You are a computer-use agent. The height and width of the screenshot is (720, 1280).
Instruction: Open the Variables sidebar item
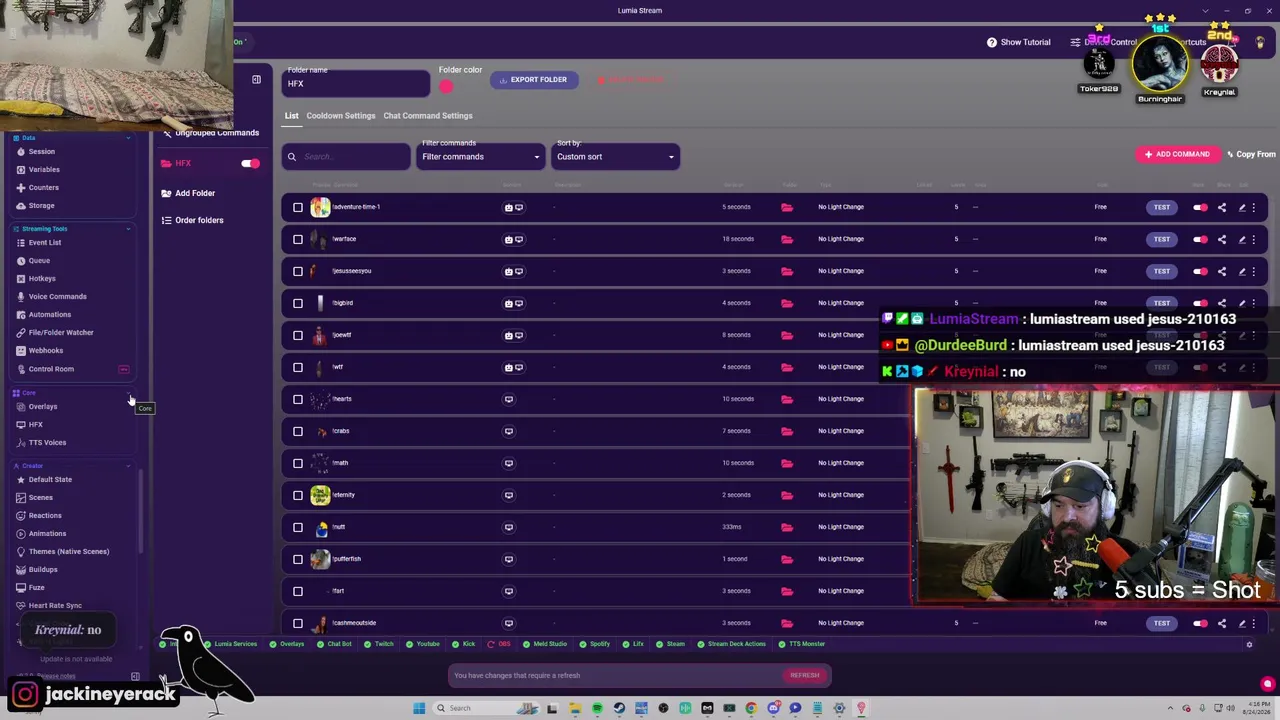(x=44, y=169)
